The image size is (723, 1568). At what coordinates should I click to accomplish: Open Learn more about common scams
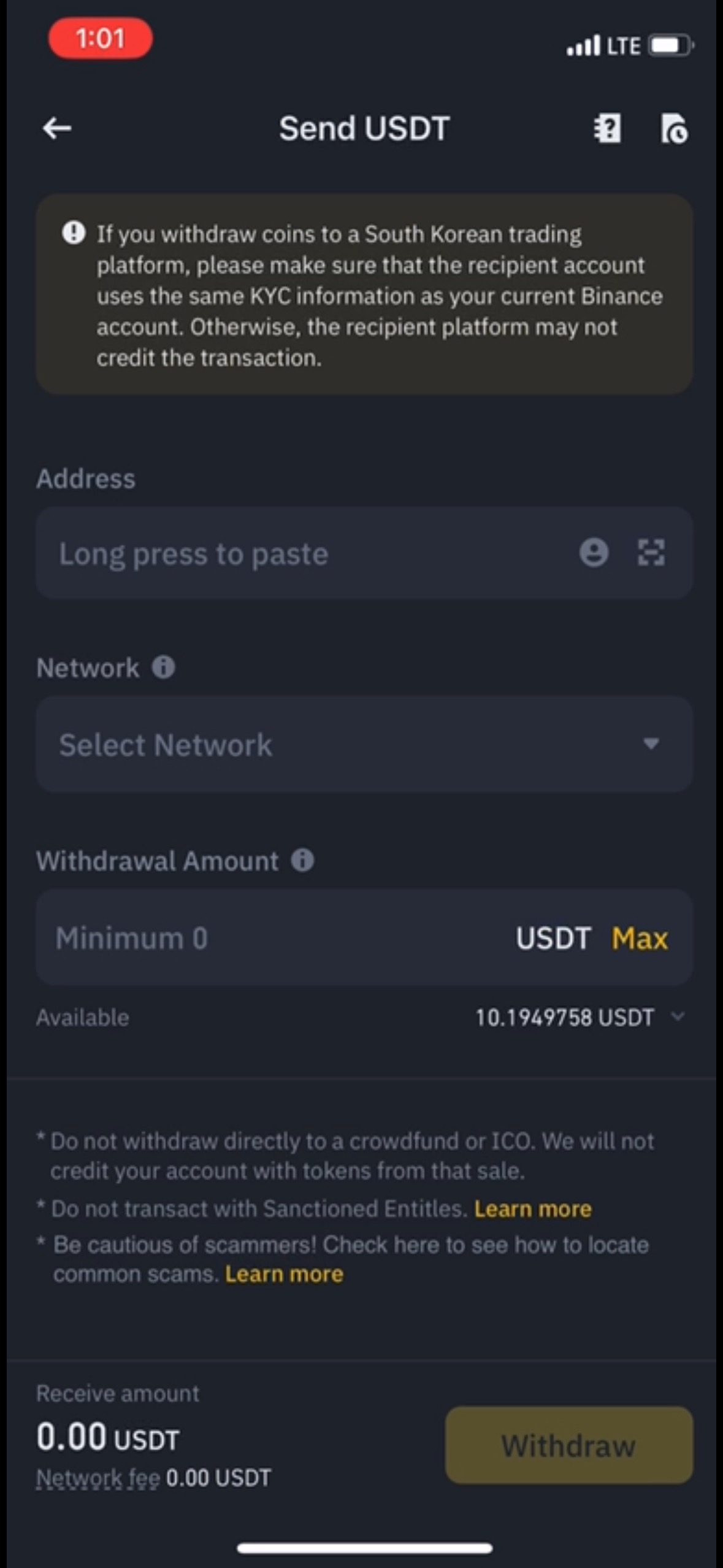click(284, 1274)
